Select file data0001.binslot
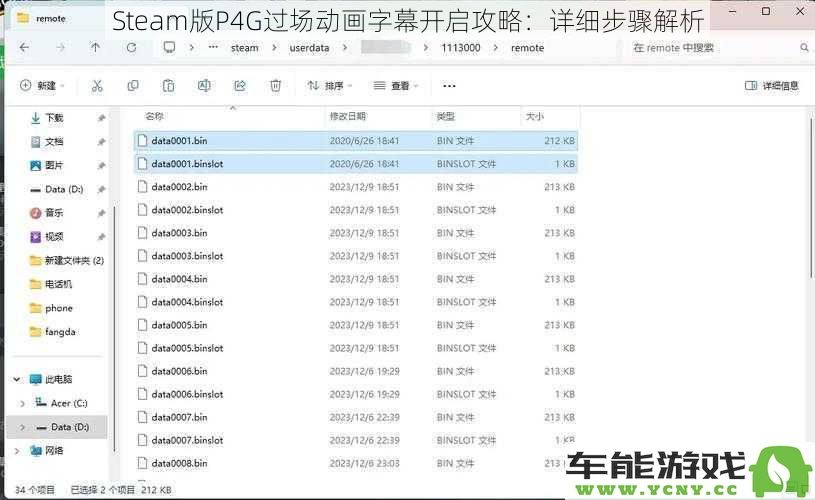The height and width of the screenshot is (500, 815). [356, 164]
